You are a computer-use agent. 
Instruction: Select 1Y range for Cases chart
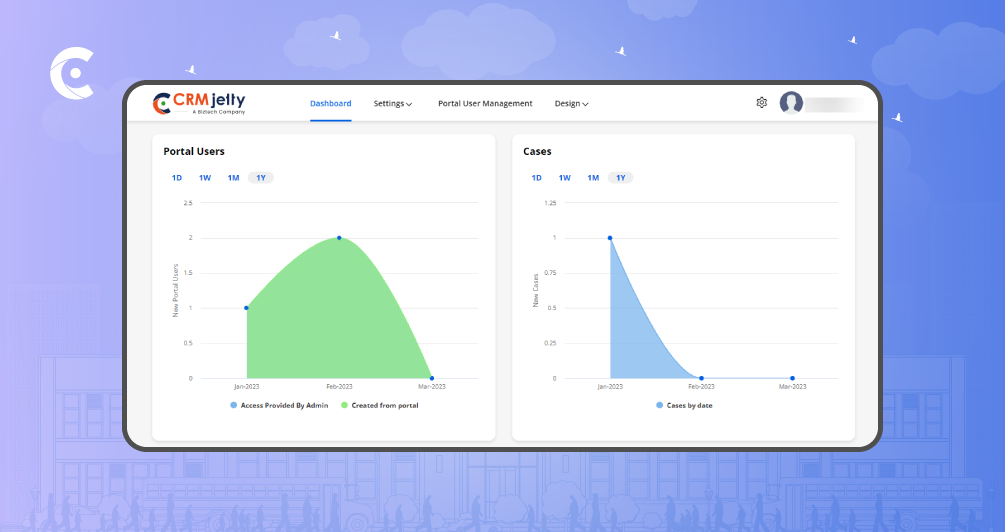point(621,178)
